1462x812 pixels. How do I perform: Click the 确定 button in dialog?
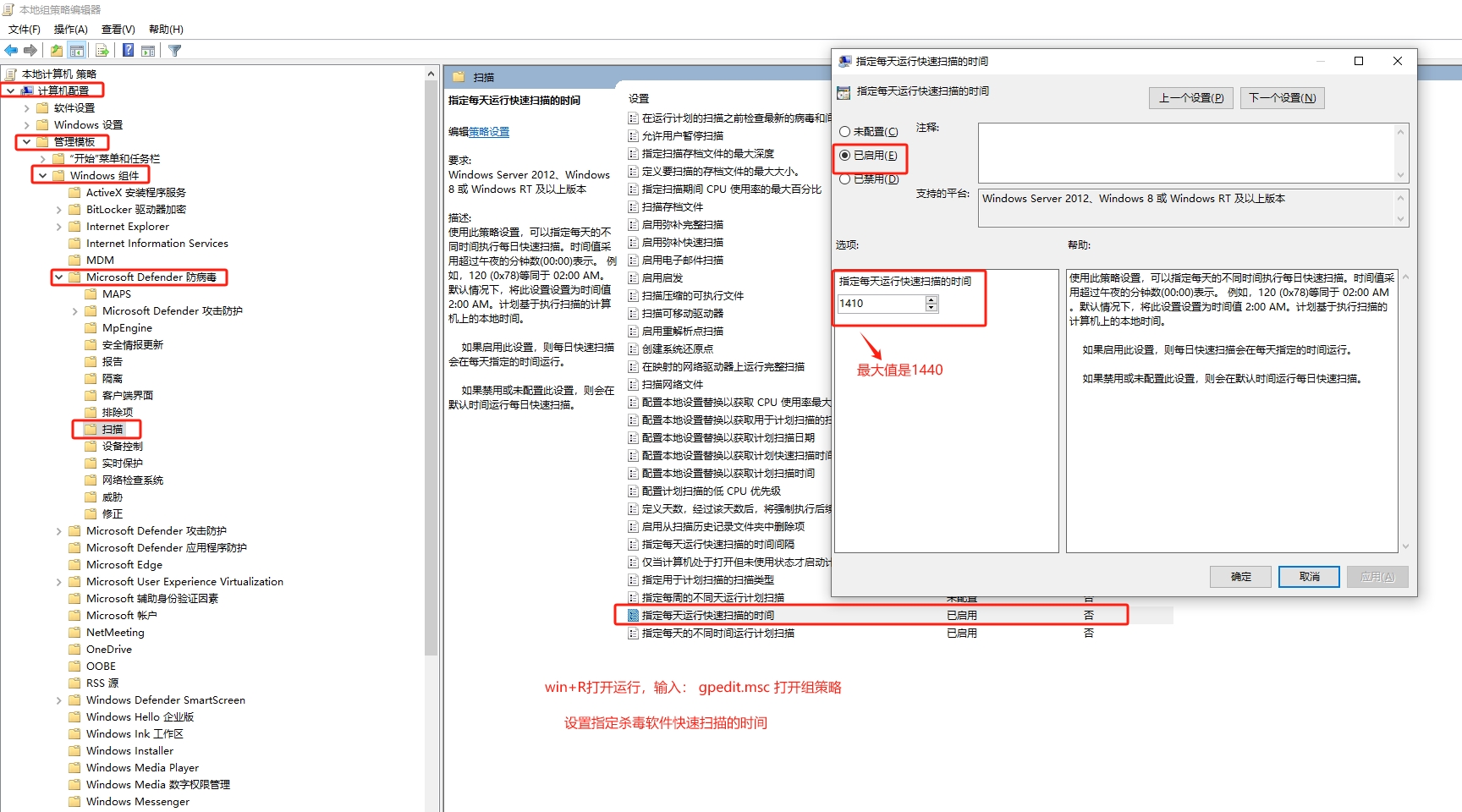1240,577
